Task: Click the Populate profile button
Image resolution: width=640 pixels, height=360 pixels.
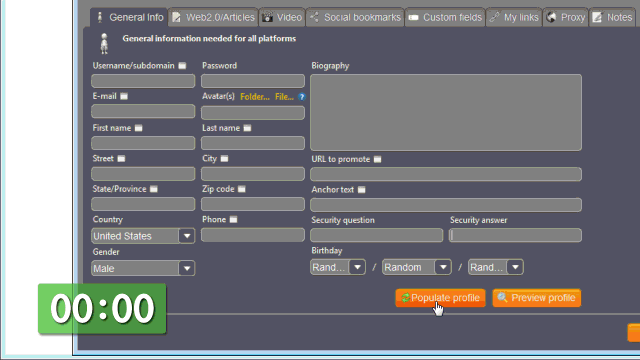Action: (x=440, y=298)
